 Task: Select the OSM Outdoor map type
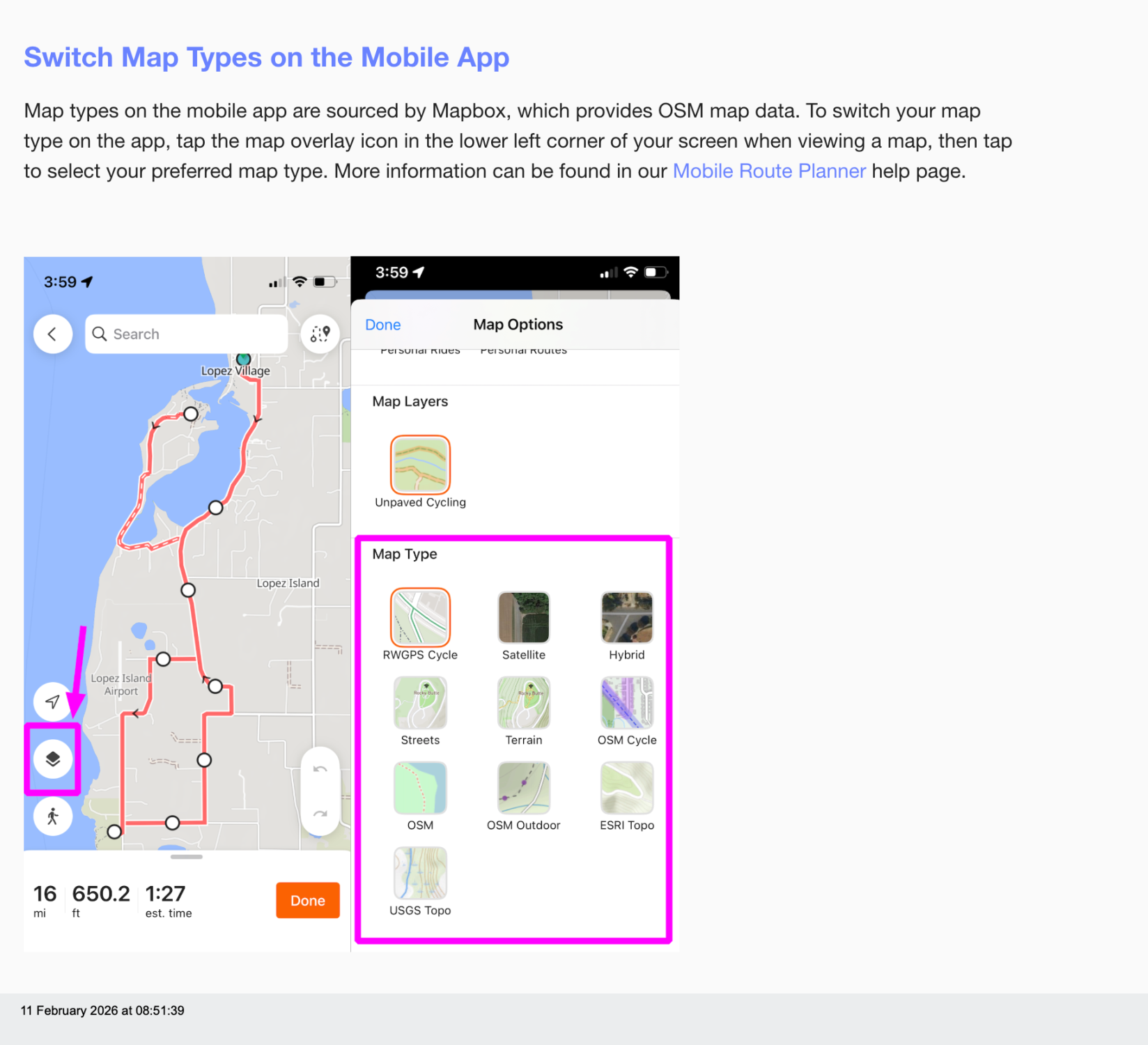(523, 788)
